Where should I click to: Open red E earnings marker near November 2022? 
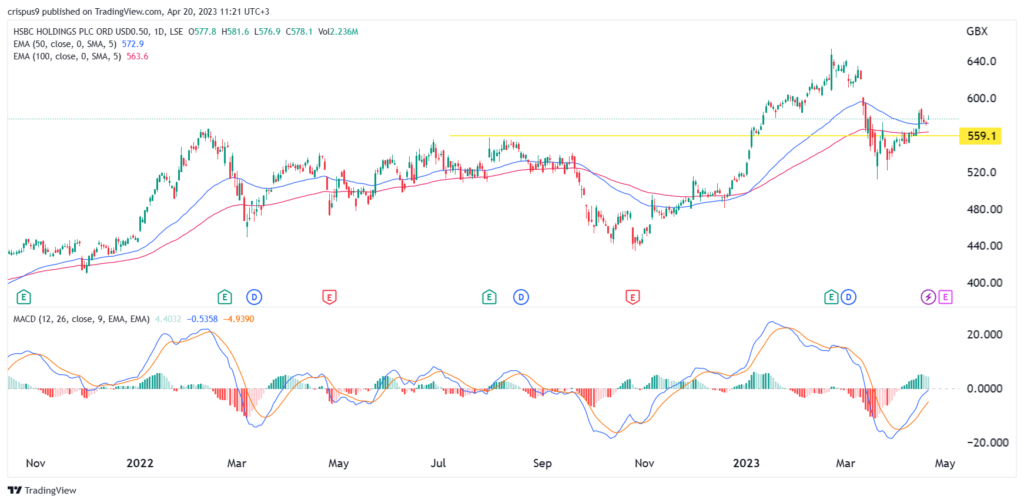(632, 298)
